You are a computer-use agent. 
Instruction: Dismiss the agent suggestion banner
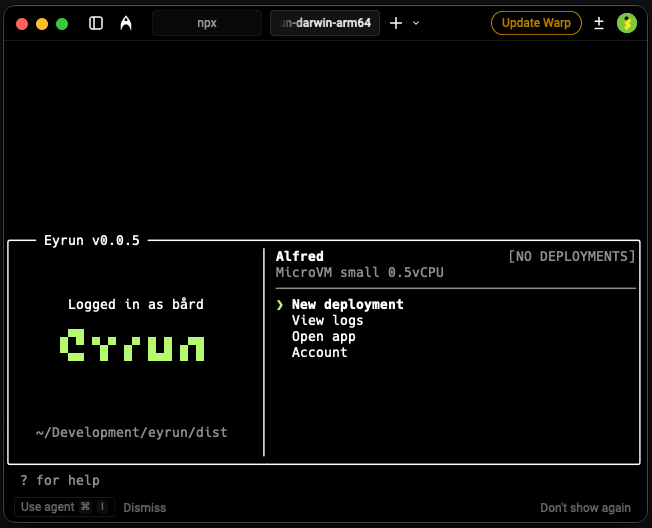point(145,508)
